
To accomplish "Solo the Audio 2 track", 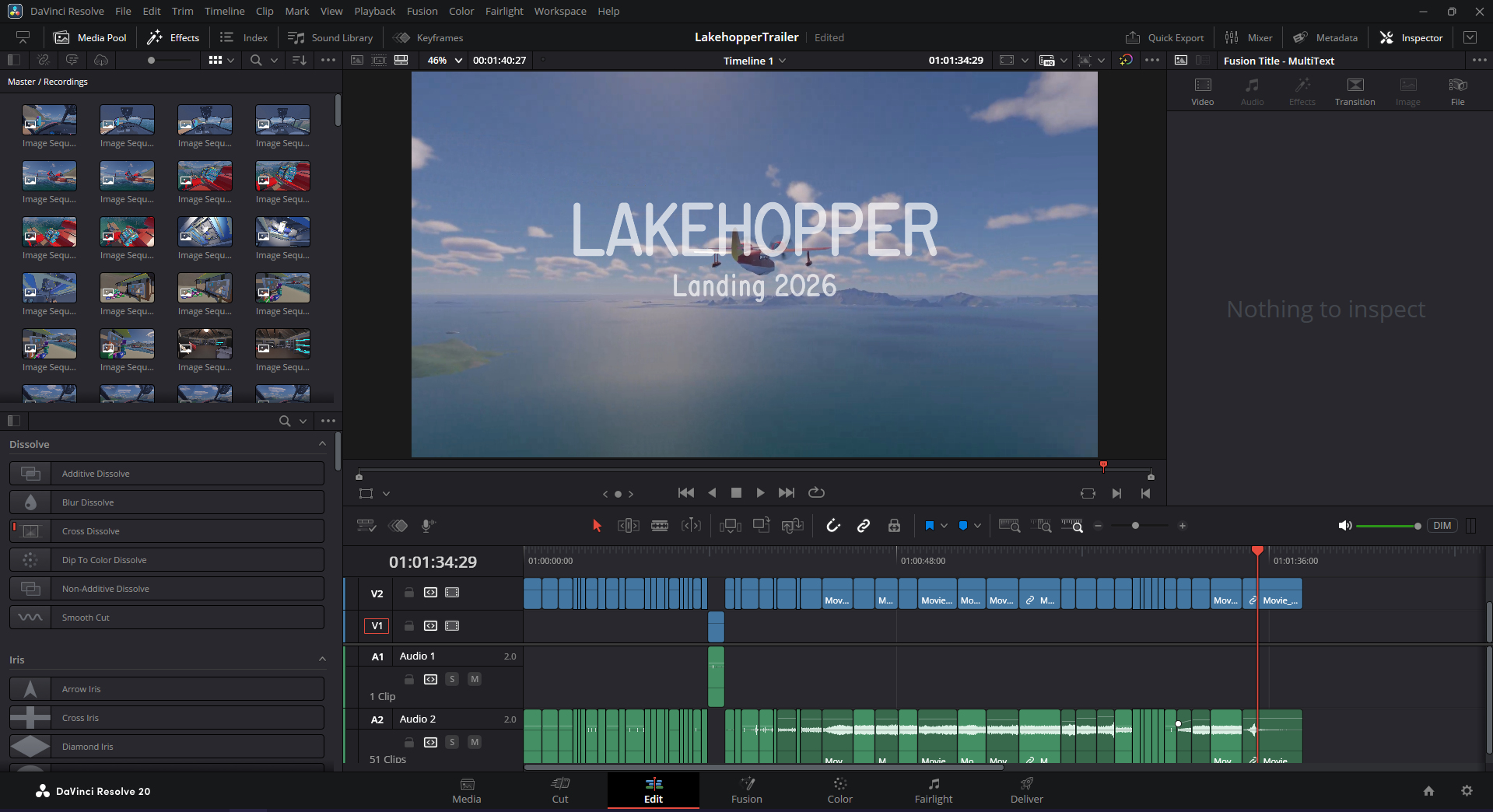I will tap(452, 742).
